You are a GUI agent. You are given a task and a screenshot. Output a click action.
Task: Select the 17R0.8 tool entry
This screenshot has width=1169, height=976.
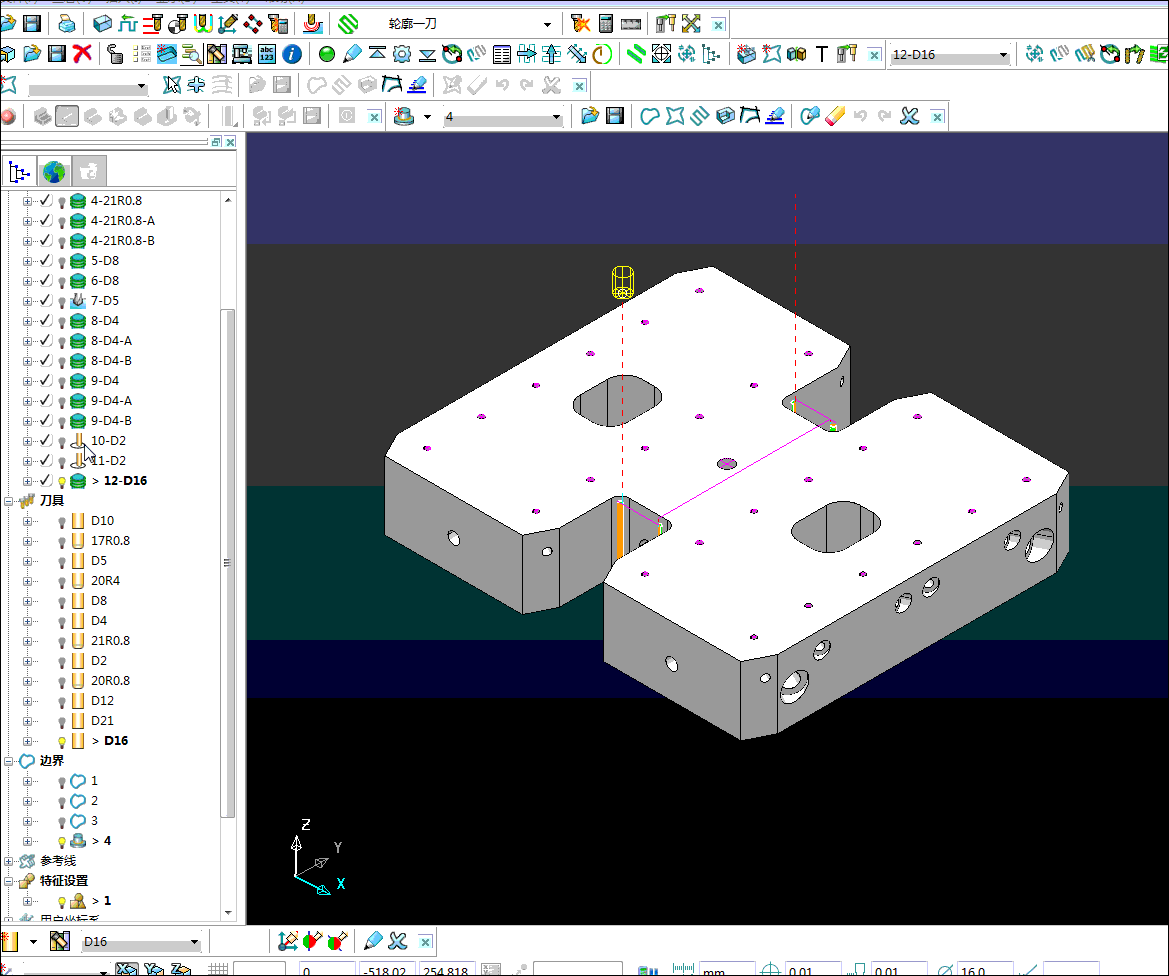110,541
